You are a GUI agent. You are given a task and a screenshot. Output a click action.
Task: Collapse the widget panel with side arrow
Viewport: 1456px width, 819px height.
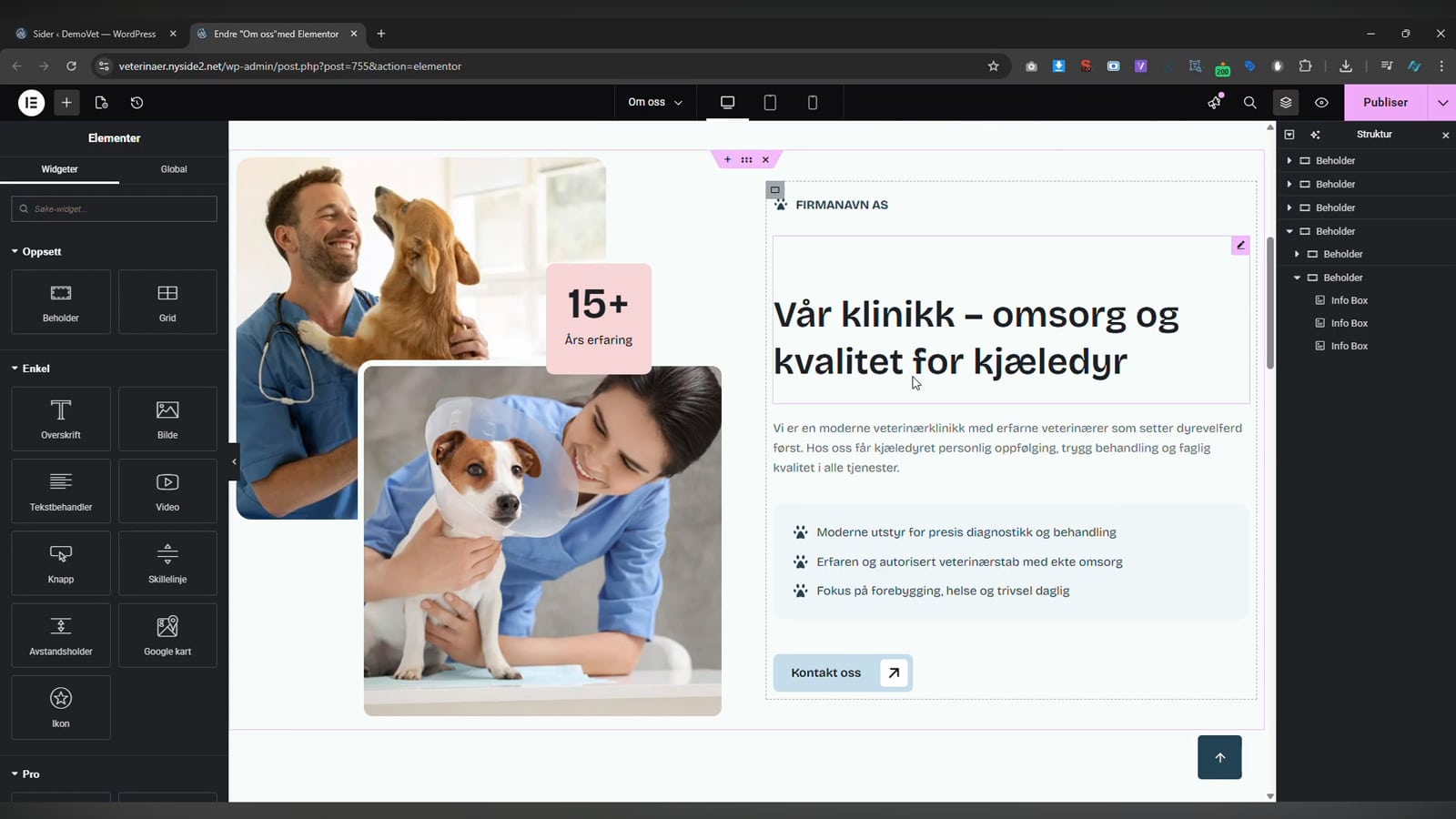click(234, 461)
